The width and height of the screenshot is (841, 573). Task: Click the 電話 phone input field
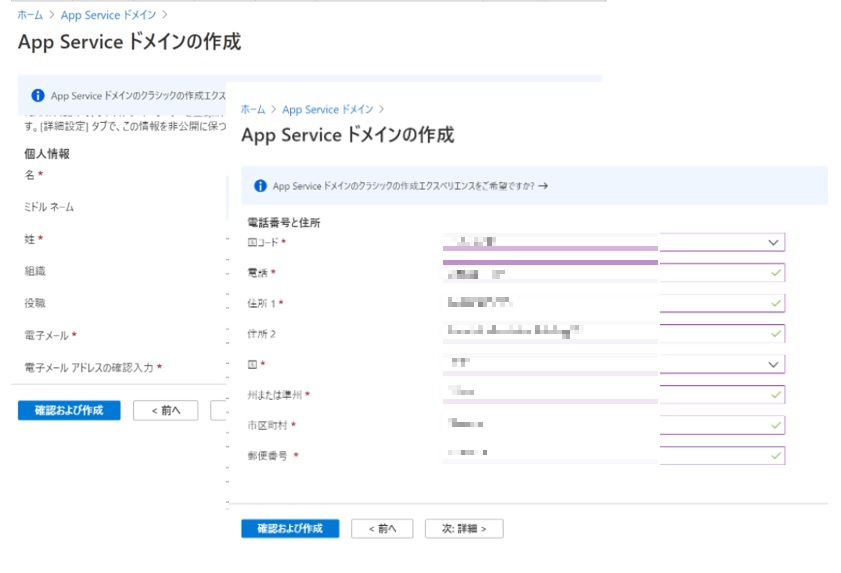tap(614, 273)
